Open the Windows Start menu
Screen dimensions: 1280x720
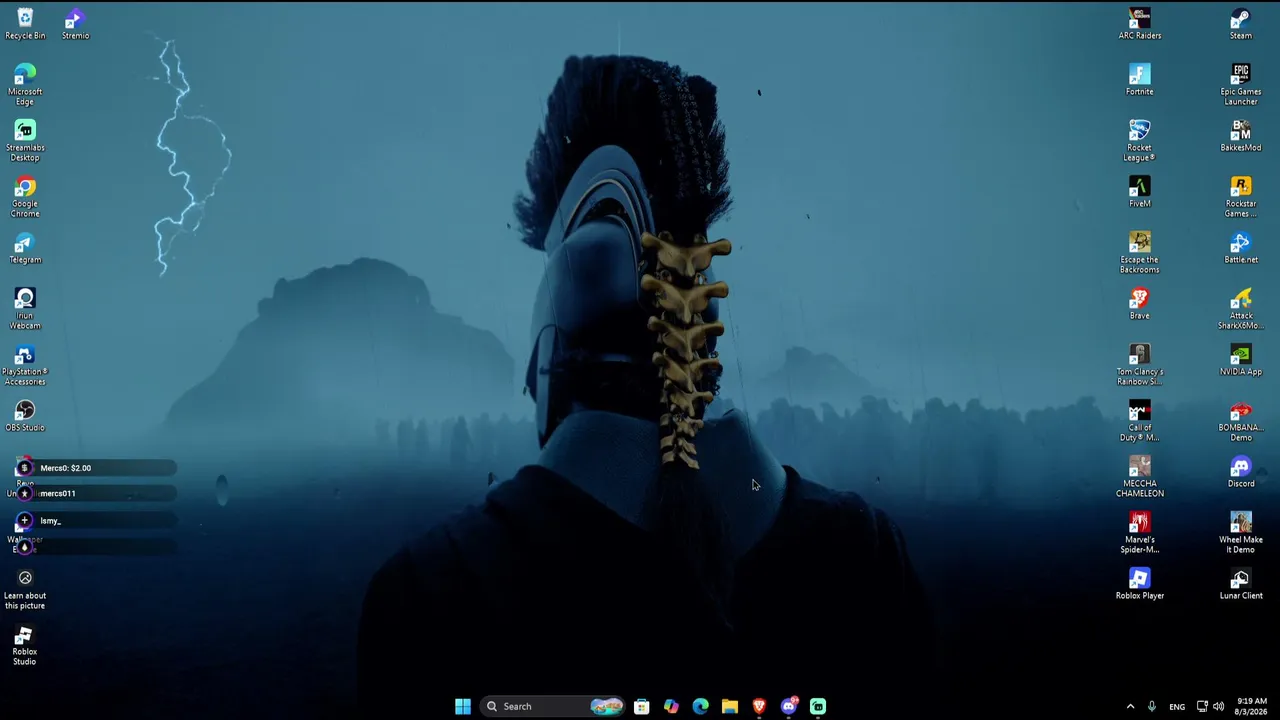point(463,706)
